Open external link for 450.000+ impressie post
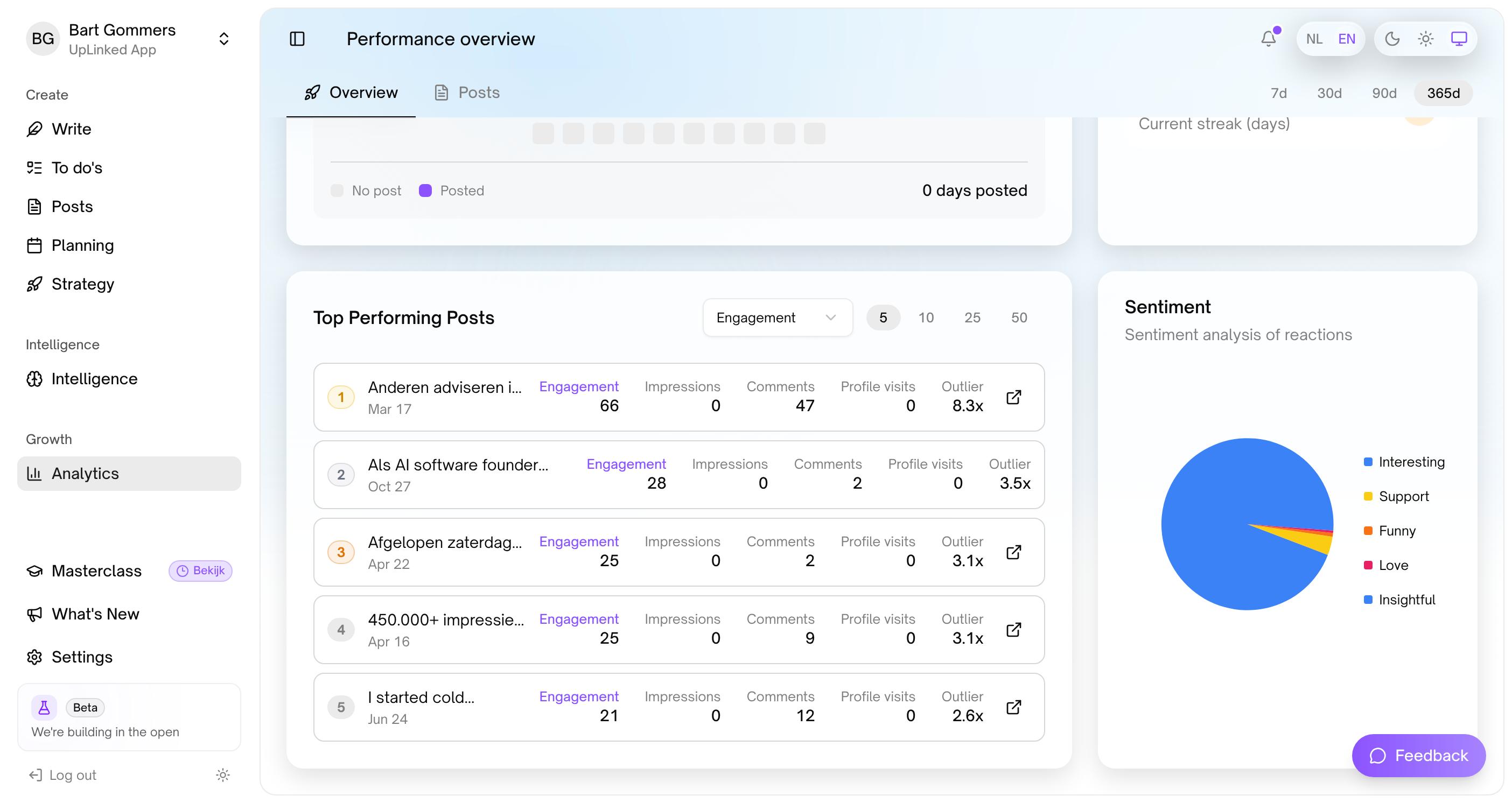This screenshot has width=1512, height=803. coord(1014,629)
